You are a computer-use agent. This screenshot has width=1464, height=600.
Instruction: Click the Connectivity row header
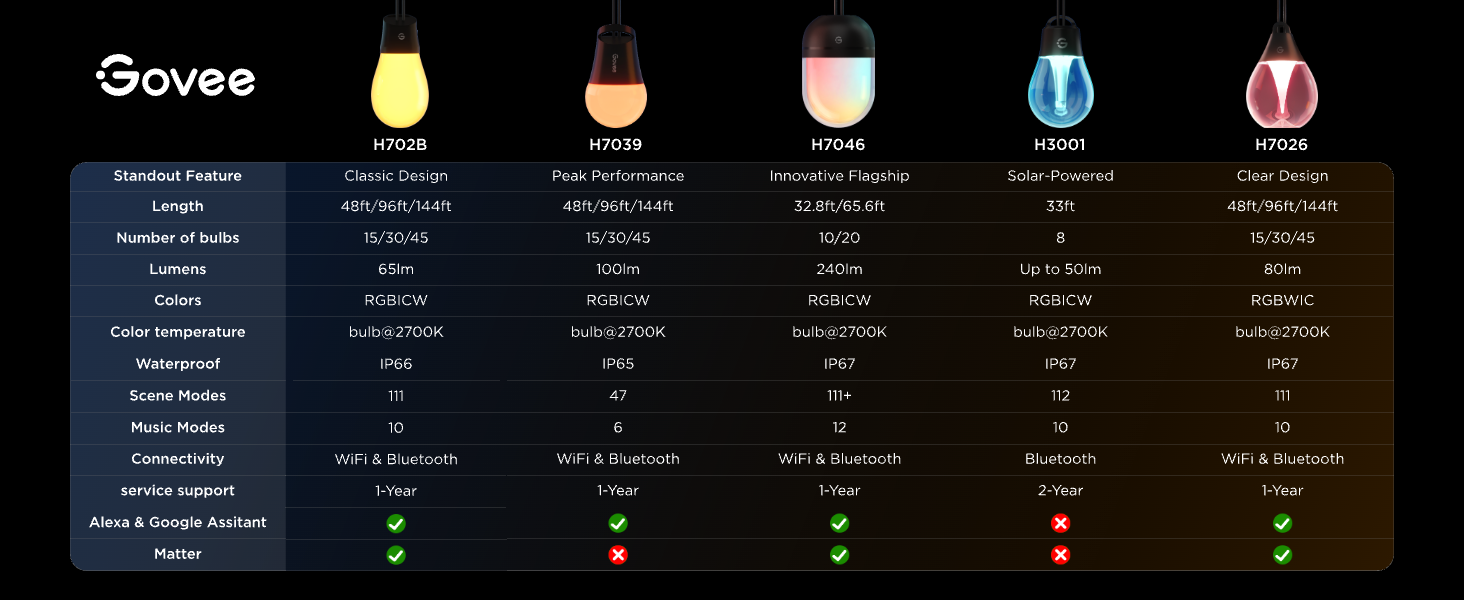(178, 459)
